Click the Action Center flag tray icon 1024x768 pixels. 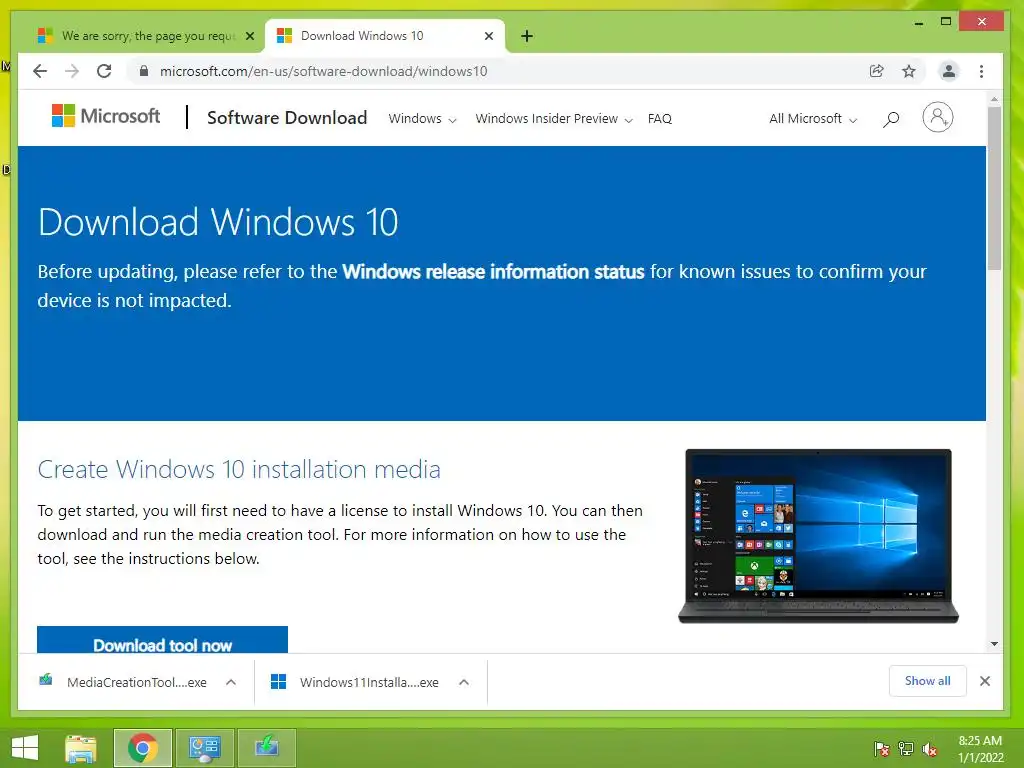coord(882,748)
